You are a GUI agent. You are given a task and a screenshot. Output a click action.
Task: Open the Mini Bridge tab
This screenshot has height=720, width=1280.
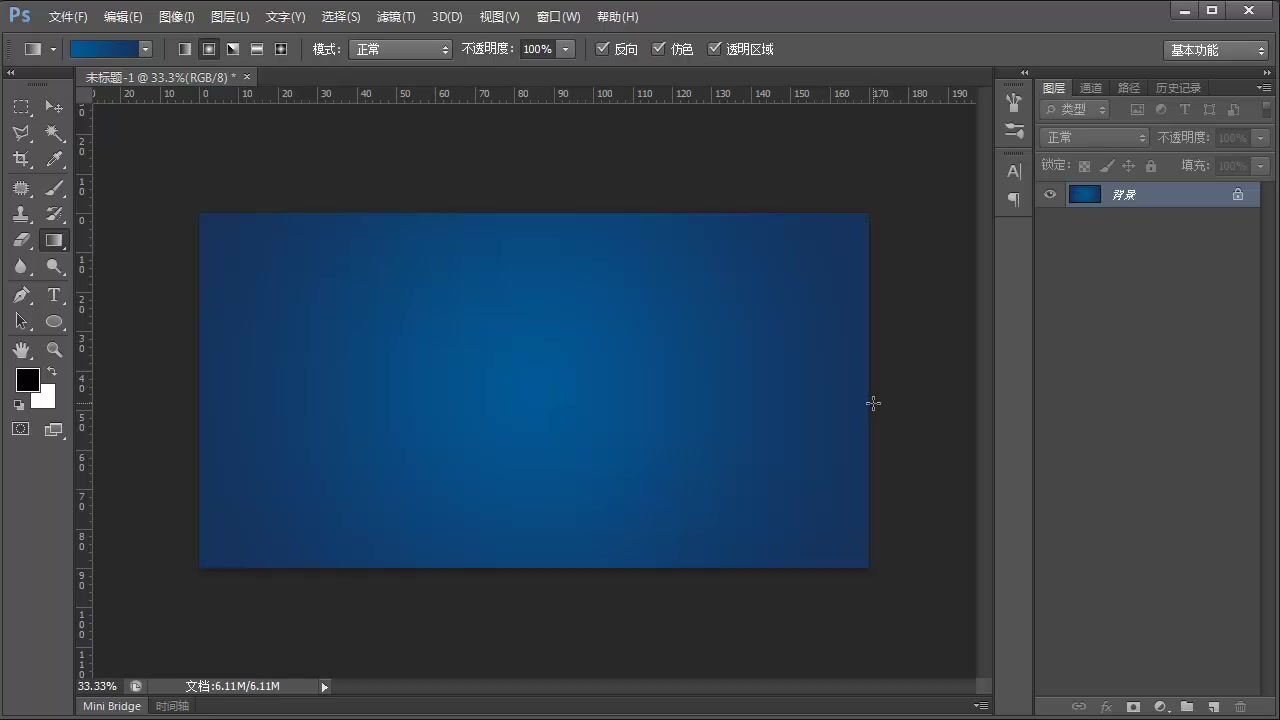[x=112, y=706]
